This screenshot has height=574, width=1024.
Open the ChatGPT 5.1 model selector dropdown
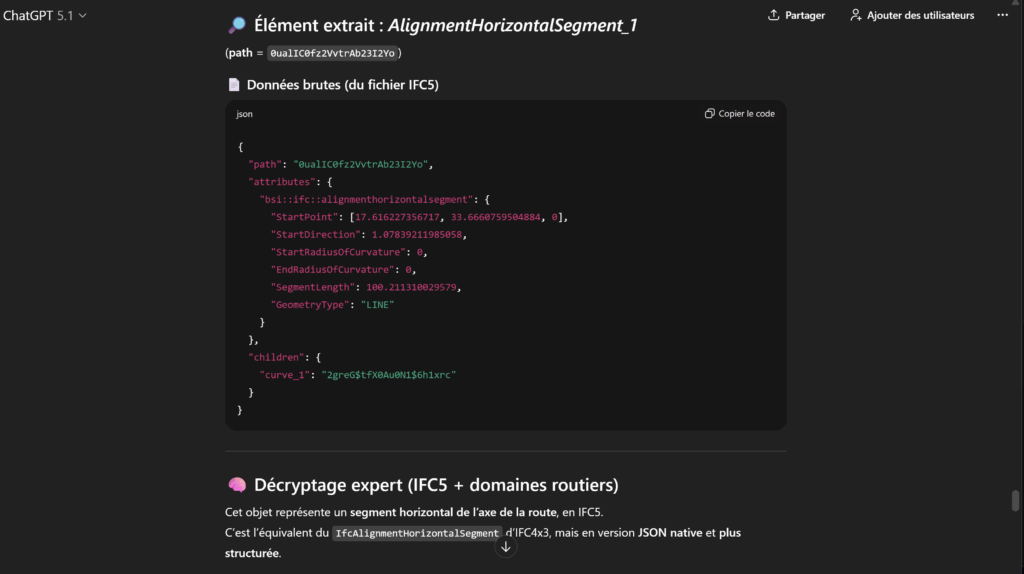click(x=40, y=16)
